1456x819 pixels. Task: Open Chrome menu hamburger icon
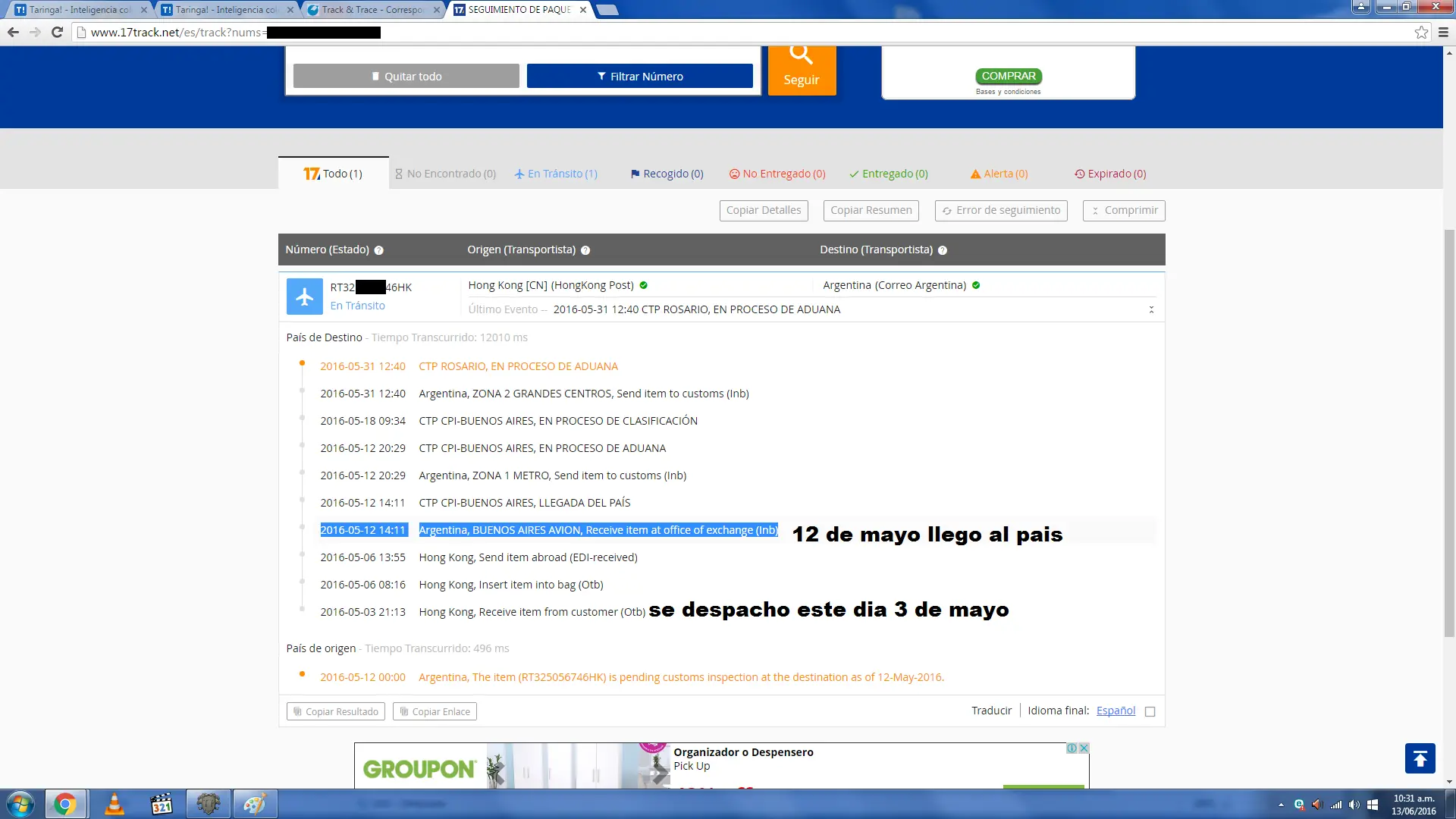point(1443,33)
